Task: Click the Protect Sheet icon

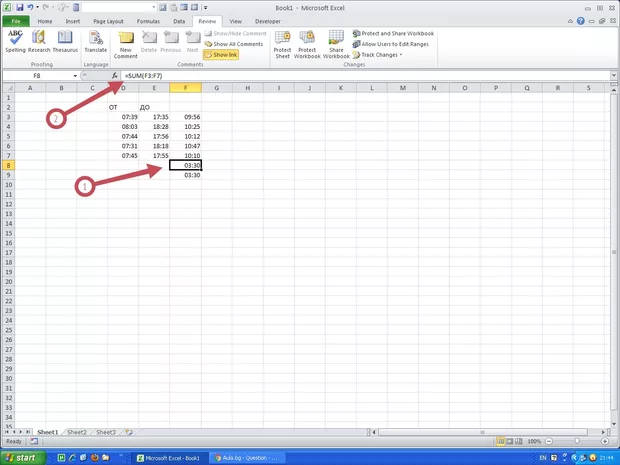Action: coord(282,45)
